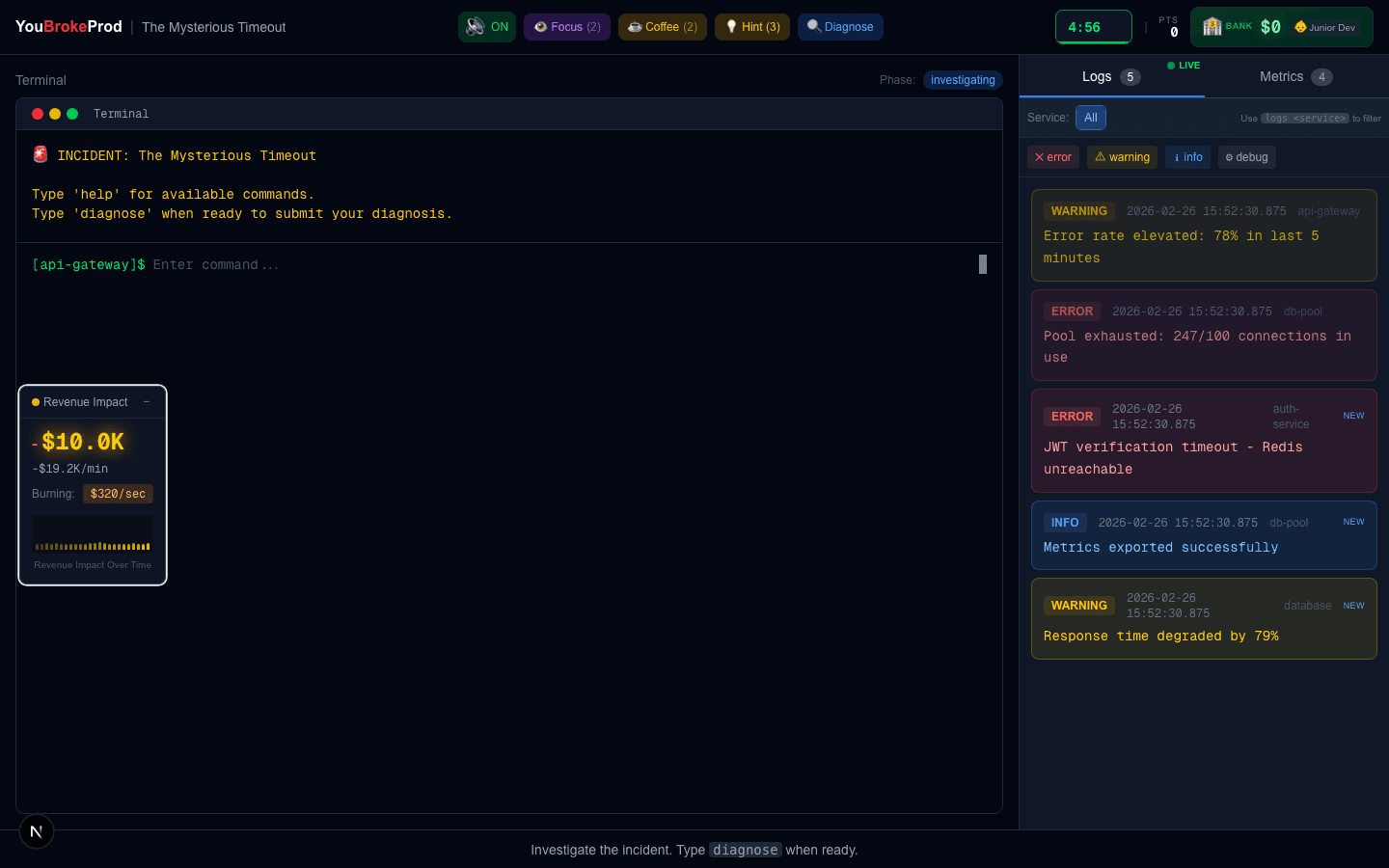1389x868 pixels.
Task: Open Diagnose via the magnifier icon
Action: point(812,27)
